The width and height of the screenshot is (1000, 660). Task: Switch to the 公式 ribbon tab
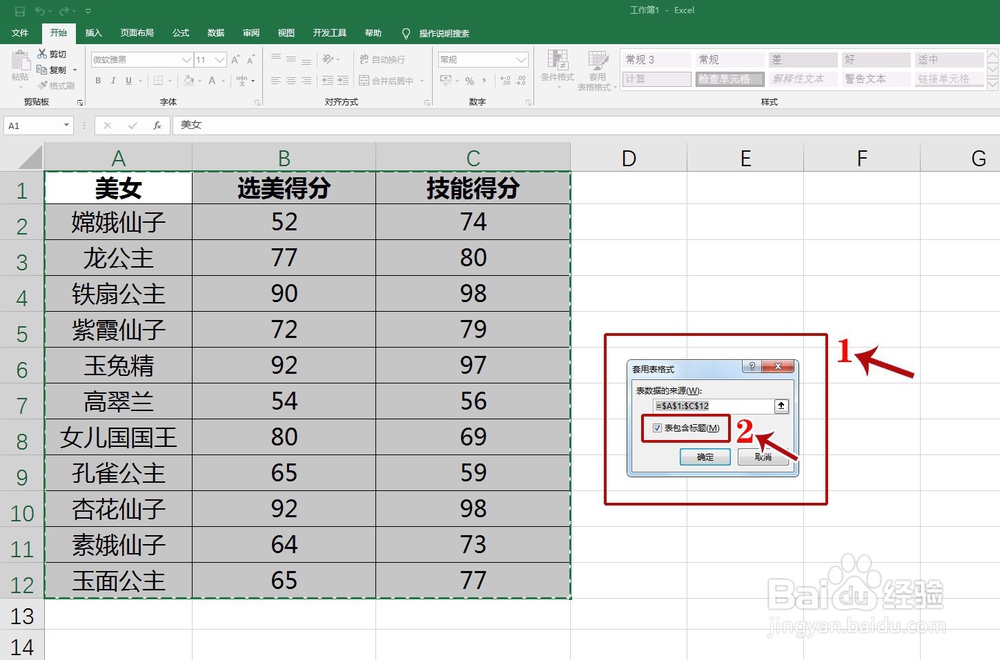coord(180,33)
